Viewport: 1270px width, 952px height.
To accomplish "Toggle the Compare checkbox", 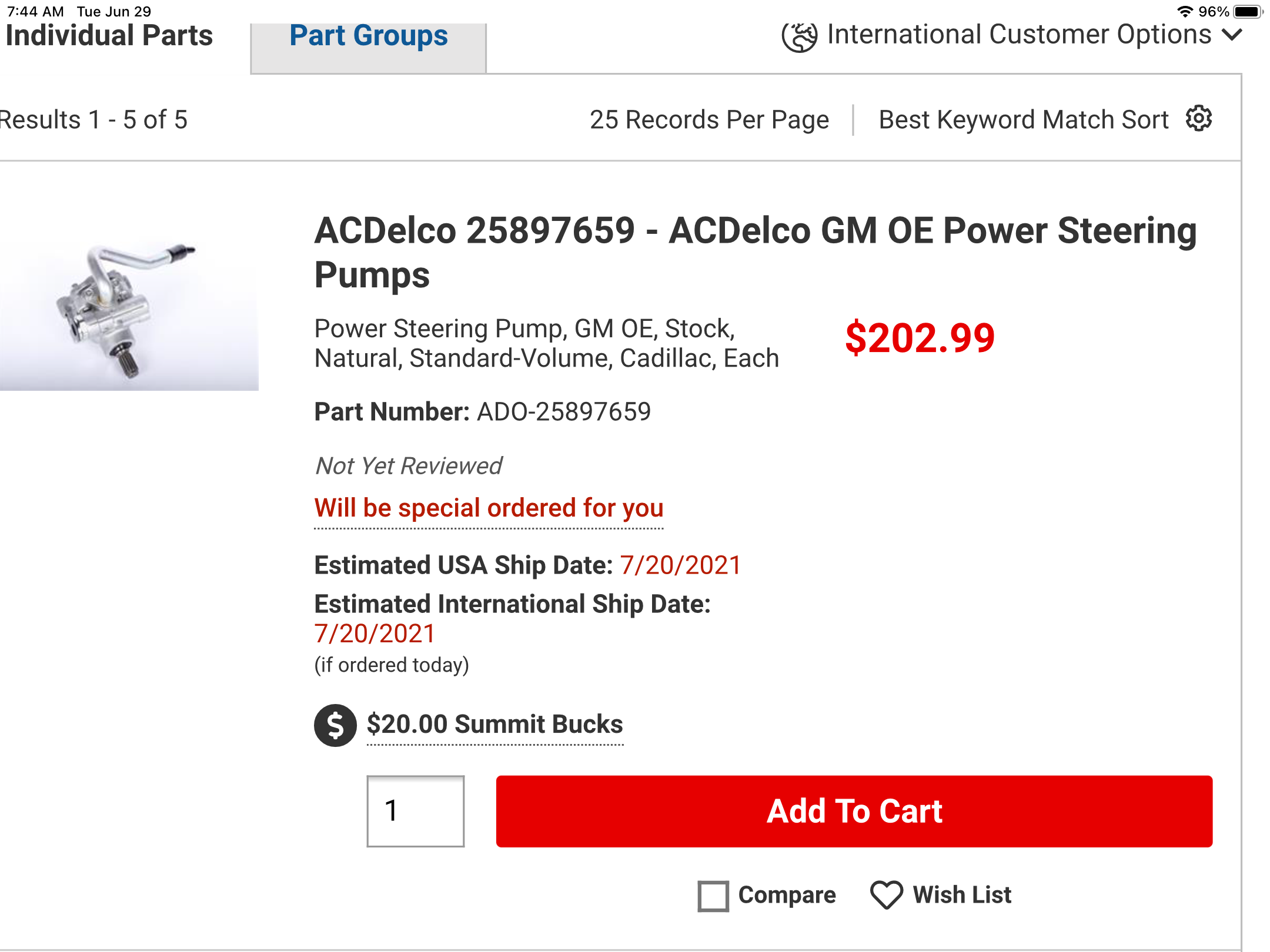I will point(713,896).
